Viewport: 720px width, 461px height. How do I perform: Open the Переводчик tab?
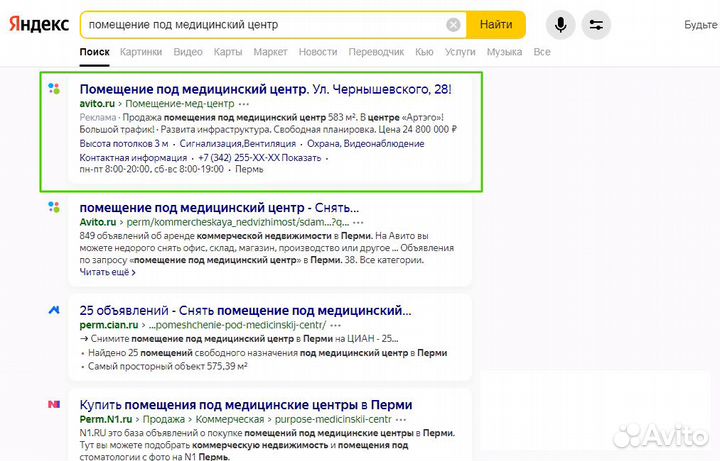[376, 52]
